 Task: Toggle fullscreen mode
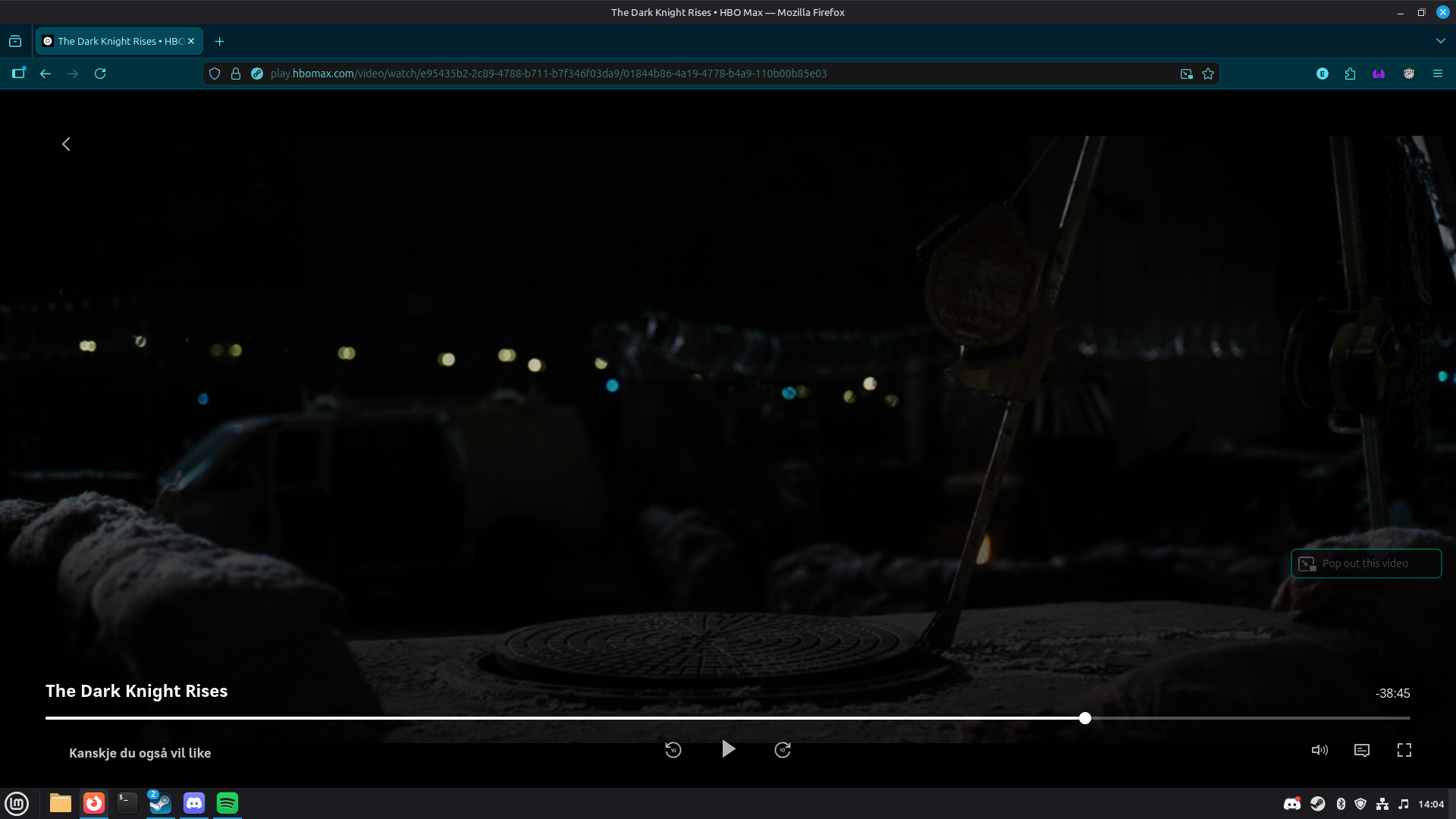[x=1404, y=750]
